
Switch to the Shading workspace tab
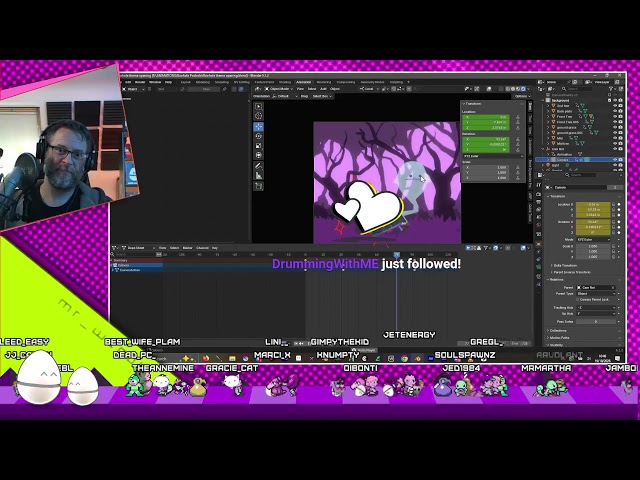point(284,82)
